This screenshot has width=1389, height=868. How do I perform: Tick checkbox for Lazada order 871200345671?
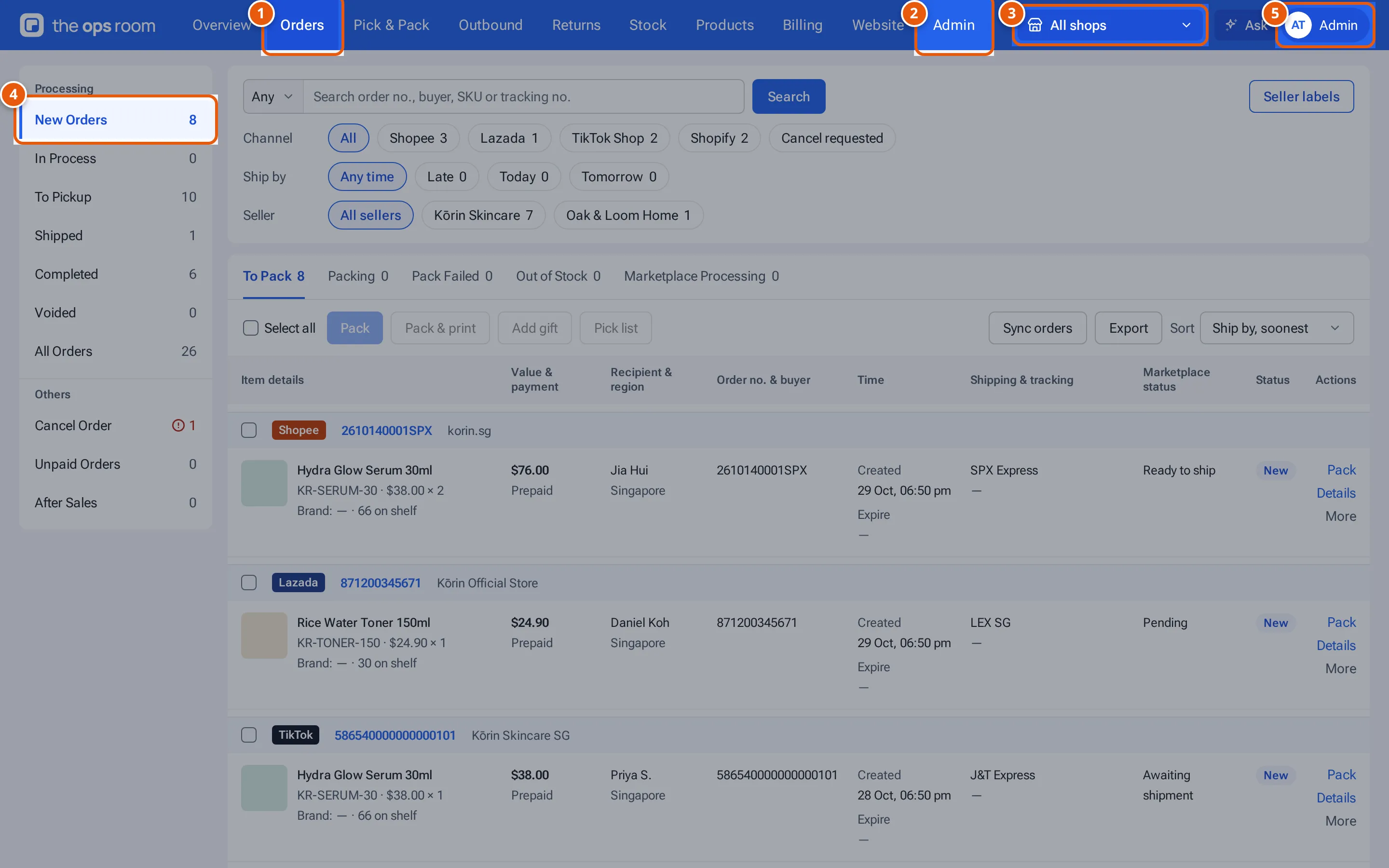click(248, 583)
